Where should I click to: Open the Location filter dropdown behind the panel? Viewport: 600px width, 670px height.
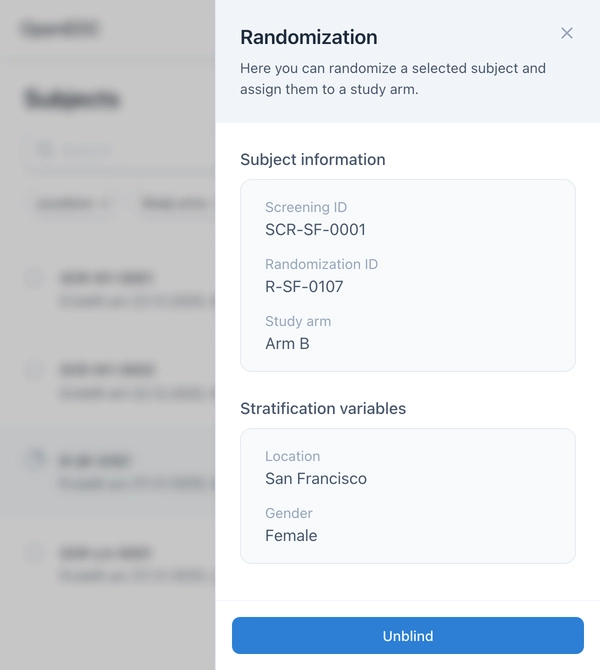[x=70, y=204]
